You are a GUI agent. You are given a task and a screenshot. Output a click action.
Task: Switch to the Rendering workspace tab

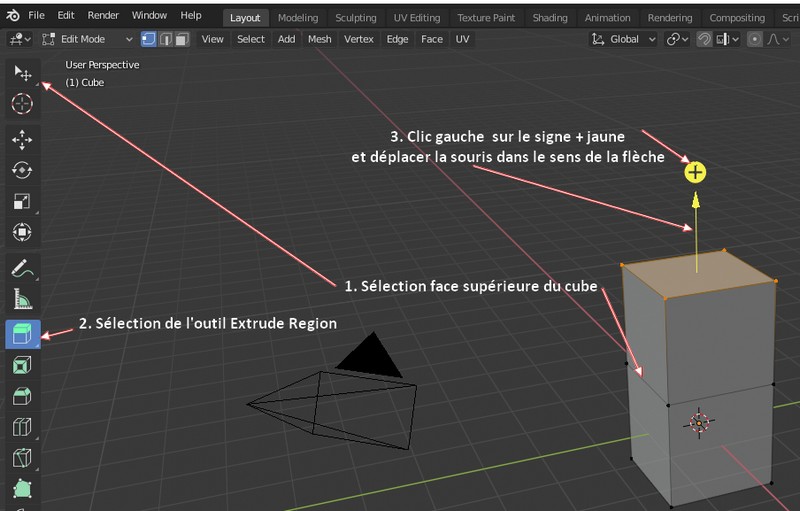pyautogui.click(x=670, y=18)
